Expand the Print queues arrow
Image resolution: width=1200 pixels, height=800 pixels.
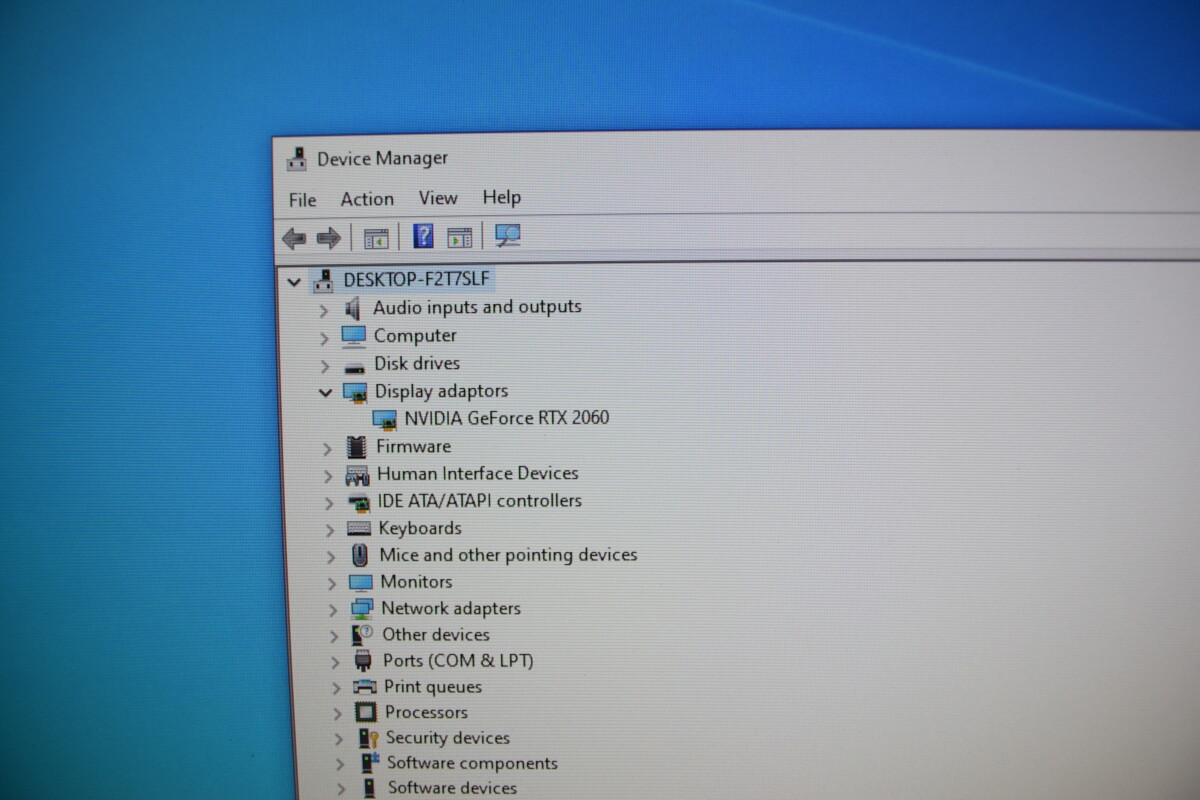[336, 688]
